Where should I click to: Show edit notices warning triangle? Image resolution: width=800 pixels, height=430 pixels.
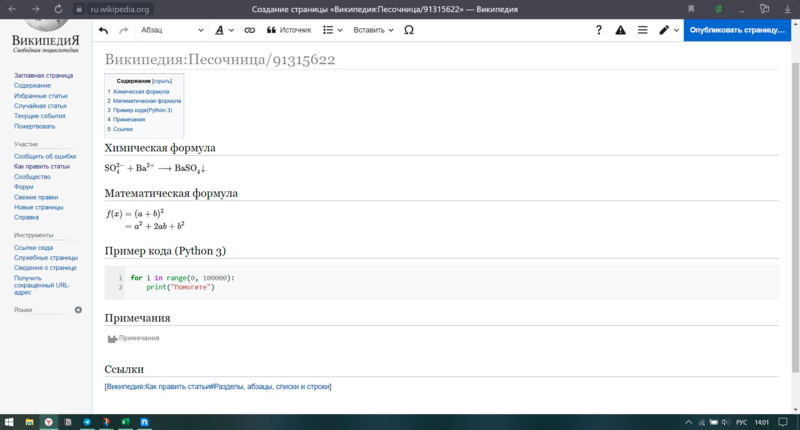[x=620, y=30]
